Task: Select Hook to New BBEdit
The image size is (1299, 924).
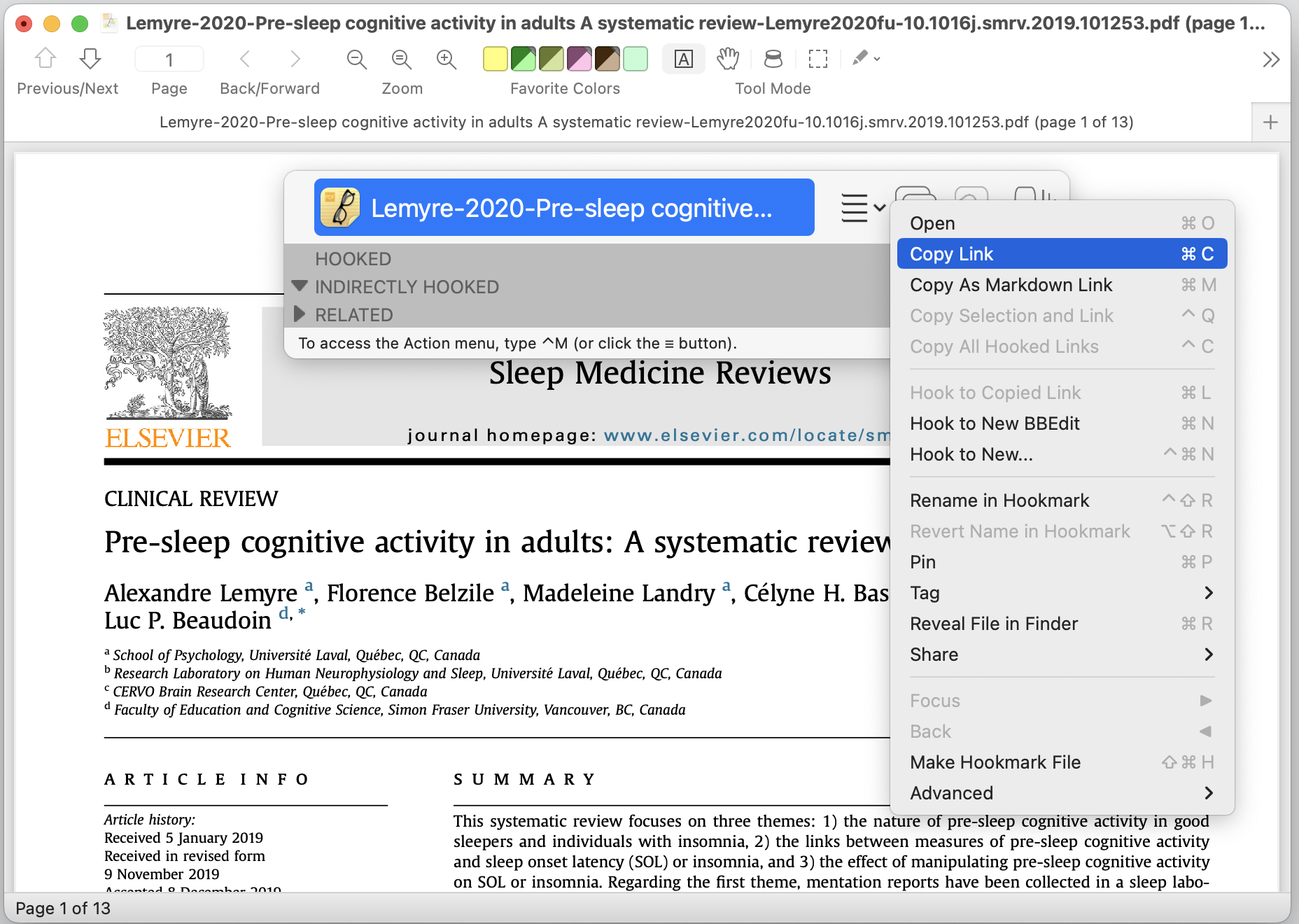Action: 1062,423
